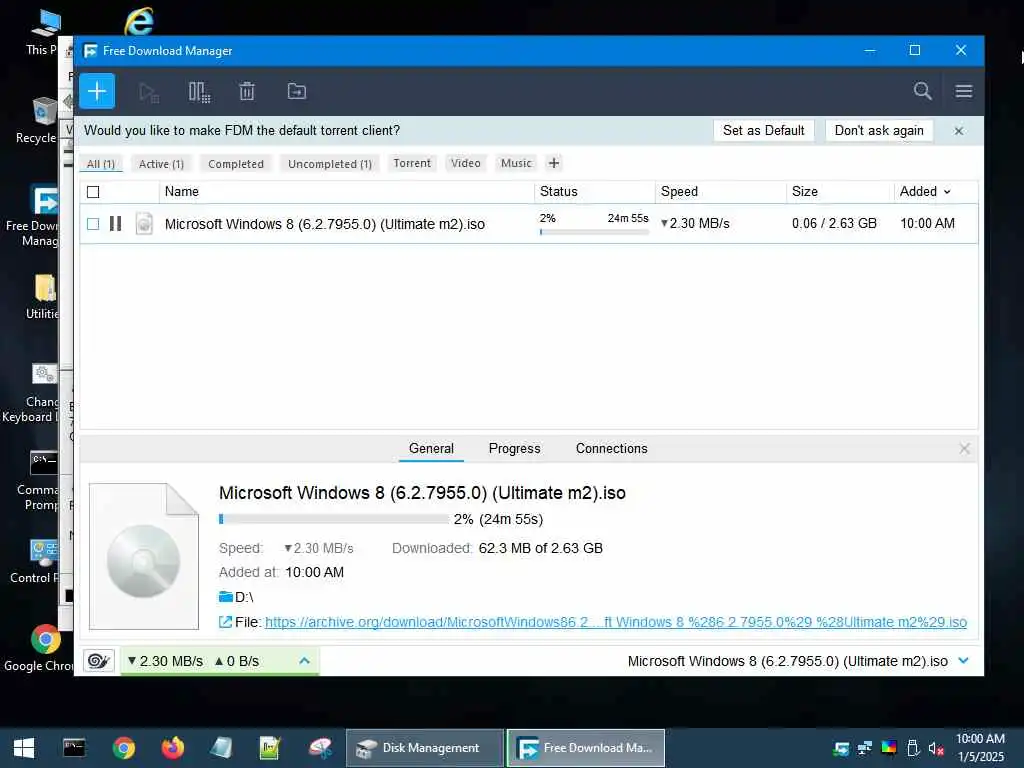The height and width of the screenshot is (768, 1024).
Task: Click the start downloads toolbar icon
Action: pos(149,91)
